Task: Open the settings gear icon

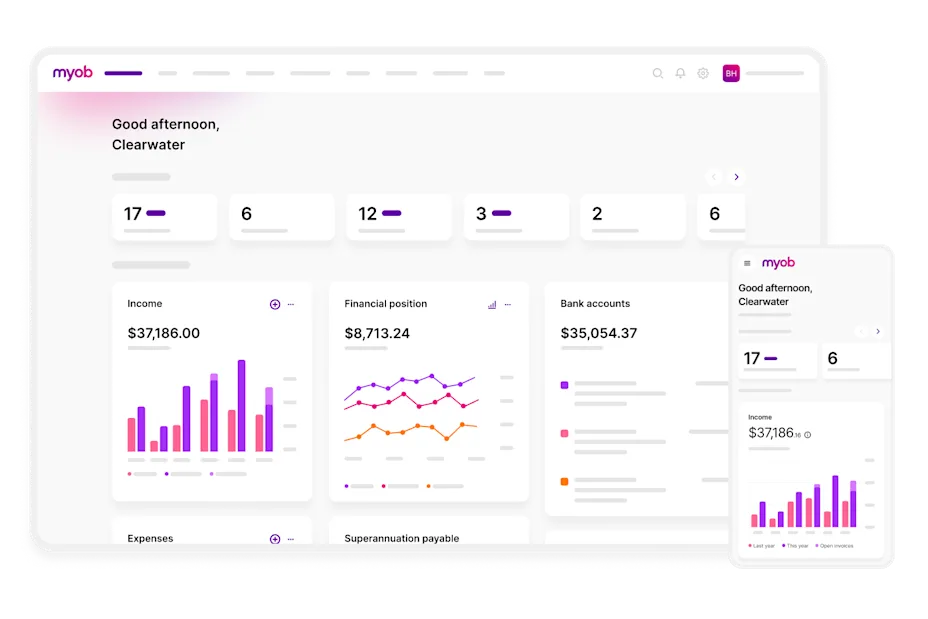Action: tap(702, 73)
